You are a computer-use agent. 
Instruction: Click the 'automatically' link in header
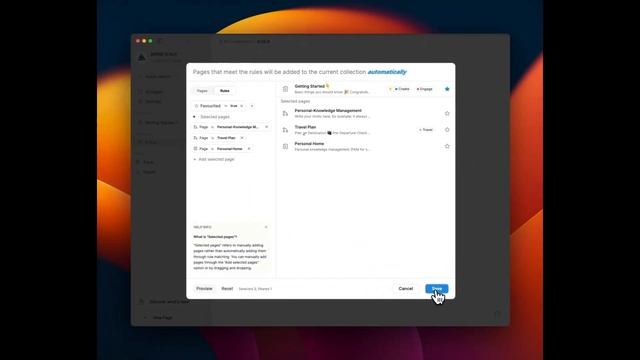387,72
